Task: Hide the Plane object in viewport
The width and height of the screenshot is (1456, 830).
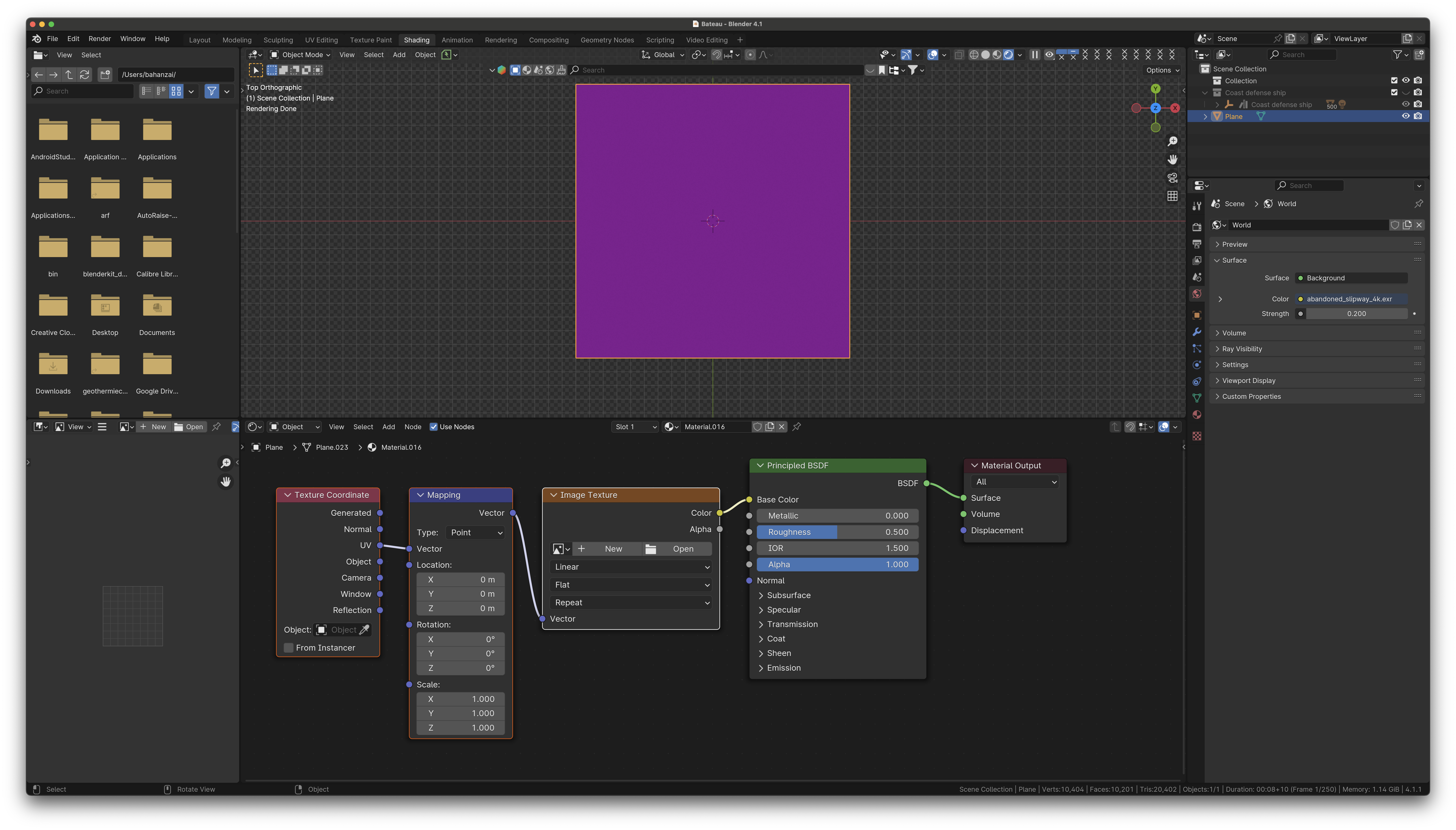Action: 1406,116
